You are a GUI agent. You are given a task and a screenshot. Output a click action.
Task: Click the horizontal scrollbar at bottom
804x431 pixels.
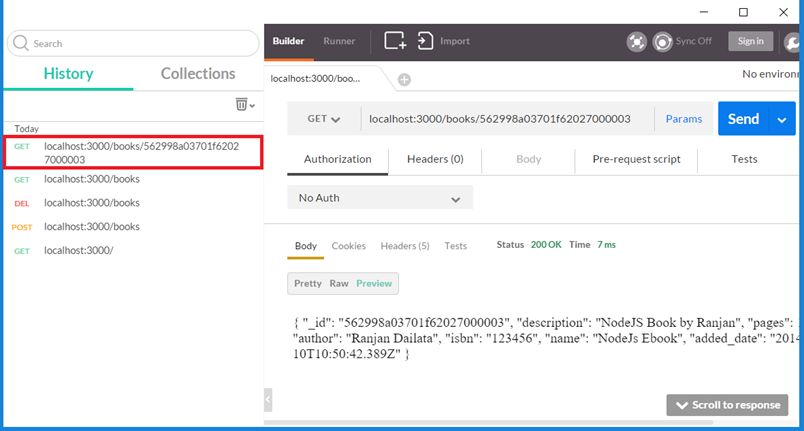(x=488, y=423)
